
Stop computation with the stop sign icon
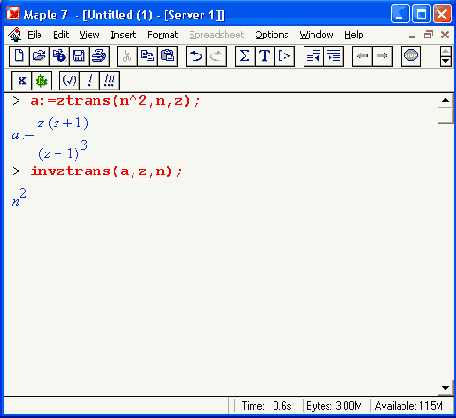coord(411,56)
